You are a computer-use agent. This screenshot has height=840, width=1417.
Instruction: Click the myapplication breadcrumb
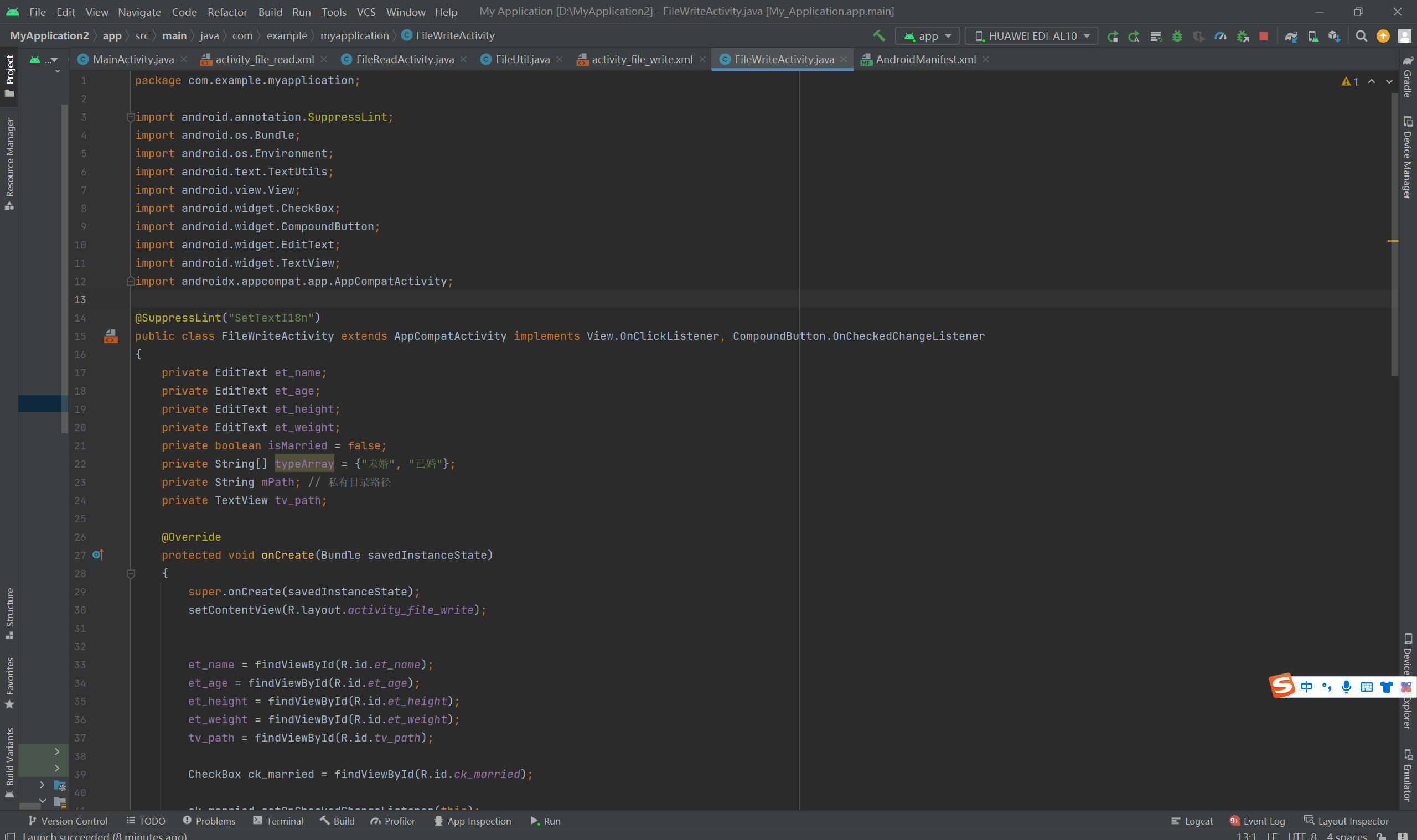coord(354,35)
